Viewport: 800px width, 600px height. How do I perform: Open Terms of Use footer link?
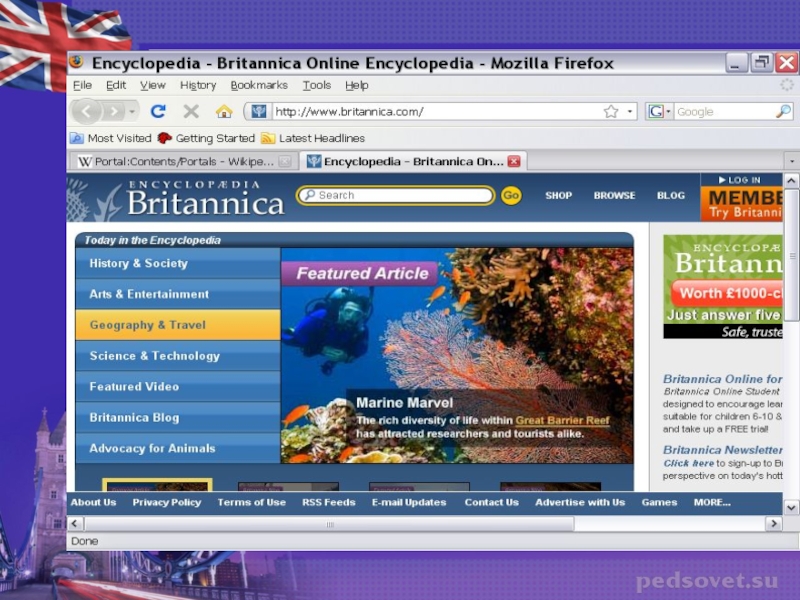coord(252,503)
